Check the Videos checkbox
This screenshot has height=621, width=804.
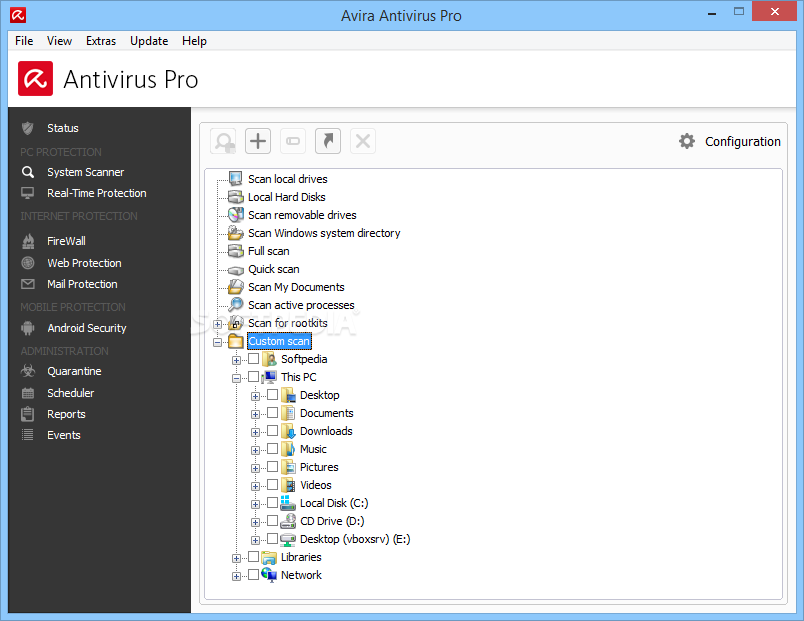pos(273,485)
